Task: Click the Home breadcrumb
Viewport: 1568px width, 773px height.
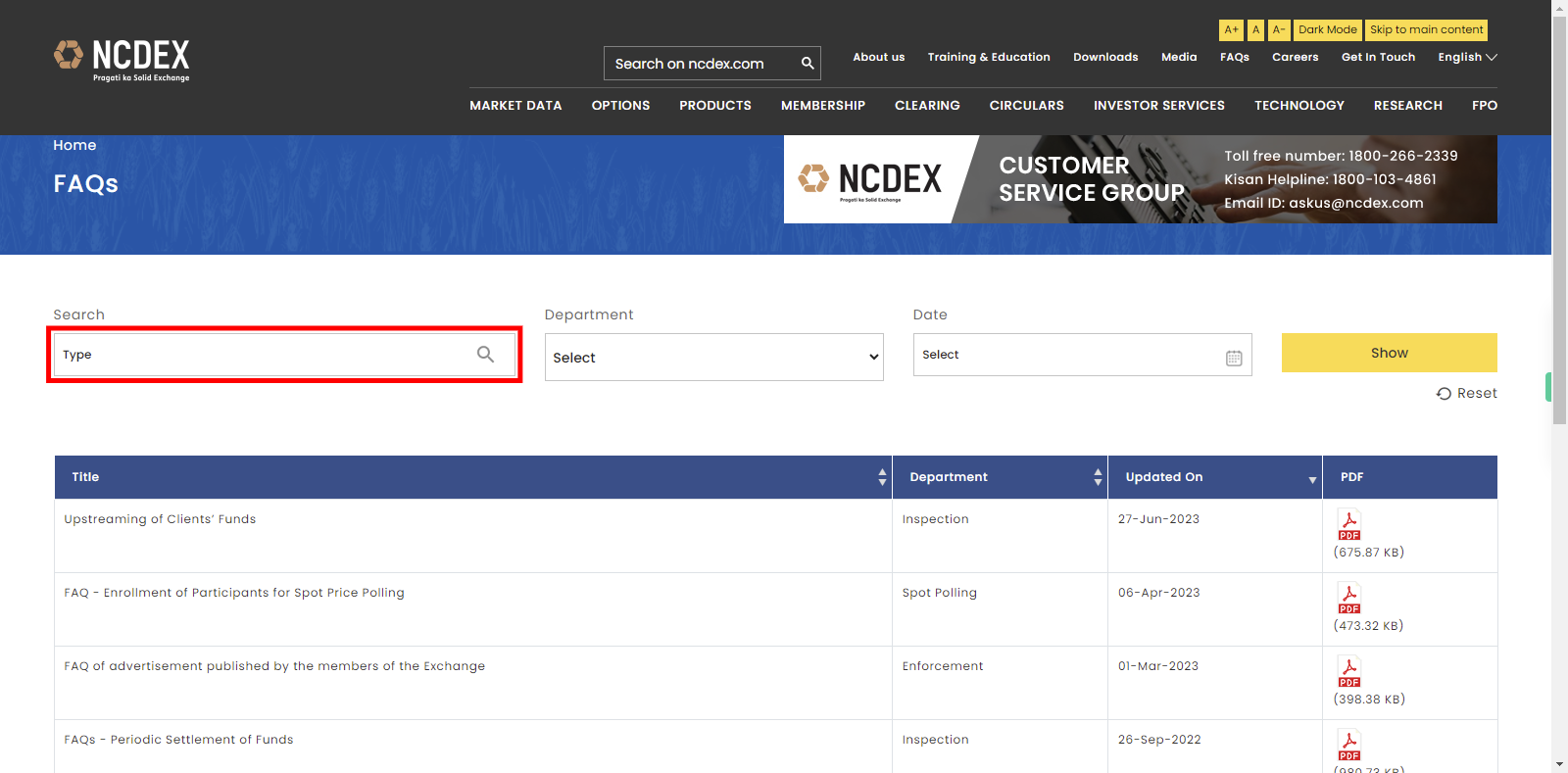Action: click(74, 145)
